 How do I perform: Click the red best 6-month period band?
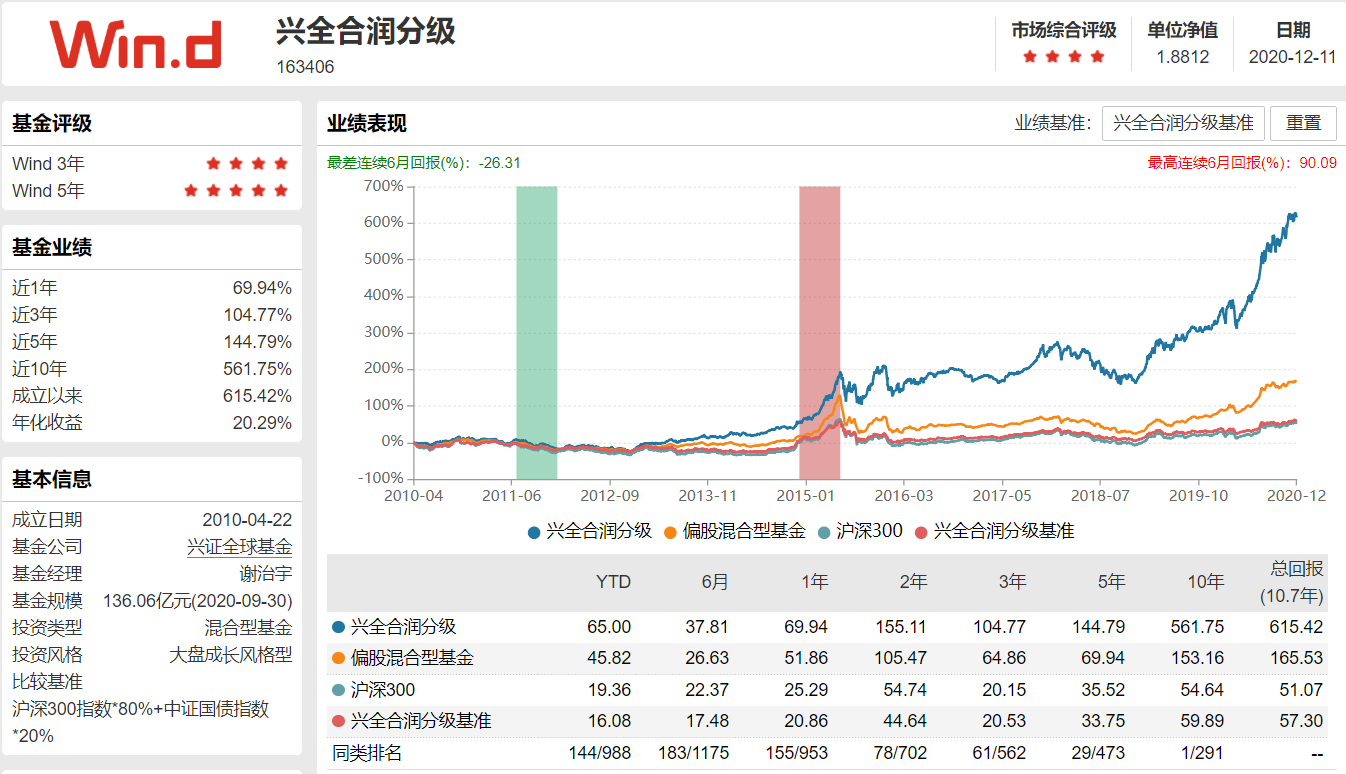819,332
